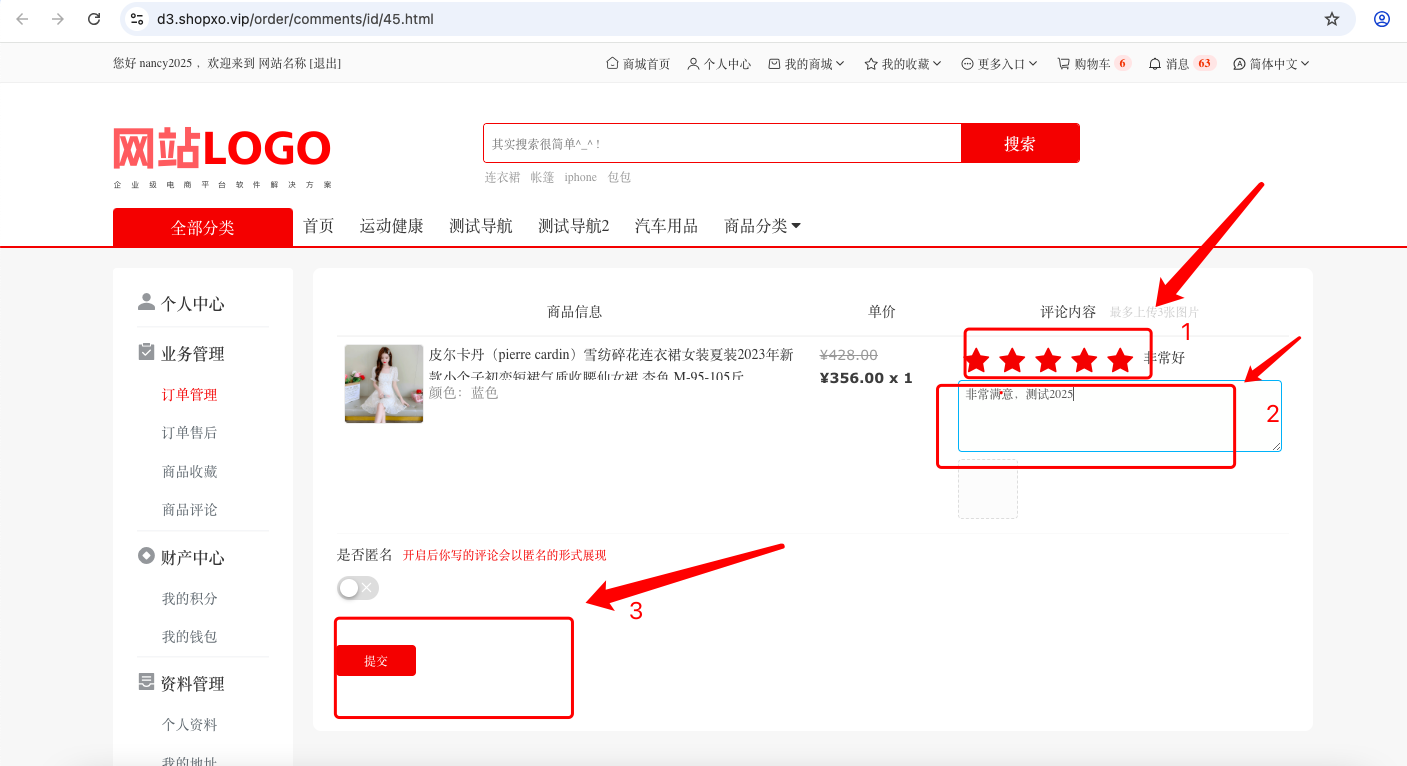
Task: Expand the 更多入口 dropdown
Action: tap(999, 63)
